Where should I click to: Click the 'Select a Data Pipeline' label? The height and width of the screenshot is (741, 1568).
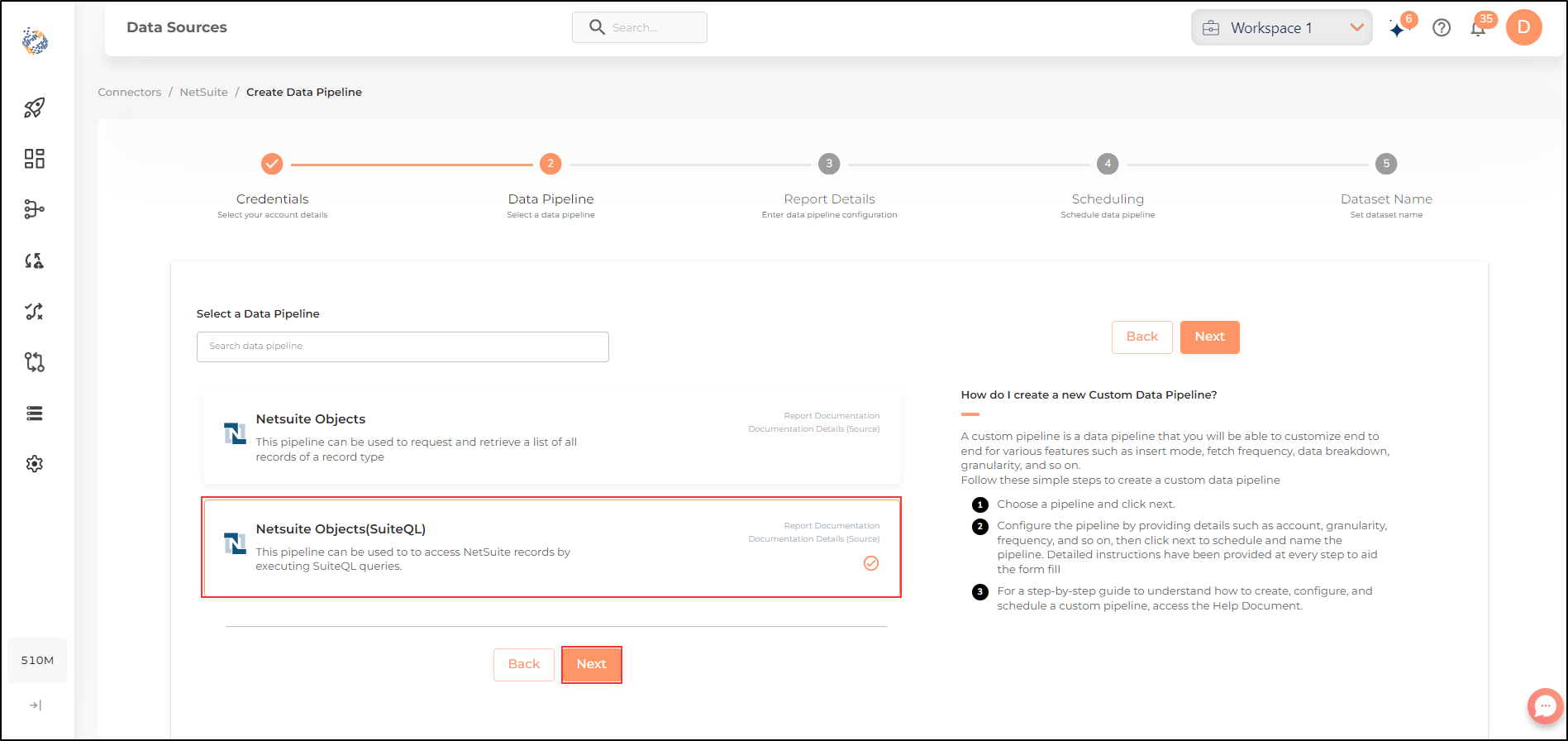point(258,314)
